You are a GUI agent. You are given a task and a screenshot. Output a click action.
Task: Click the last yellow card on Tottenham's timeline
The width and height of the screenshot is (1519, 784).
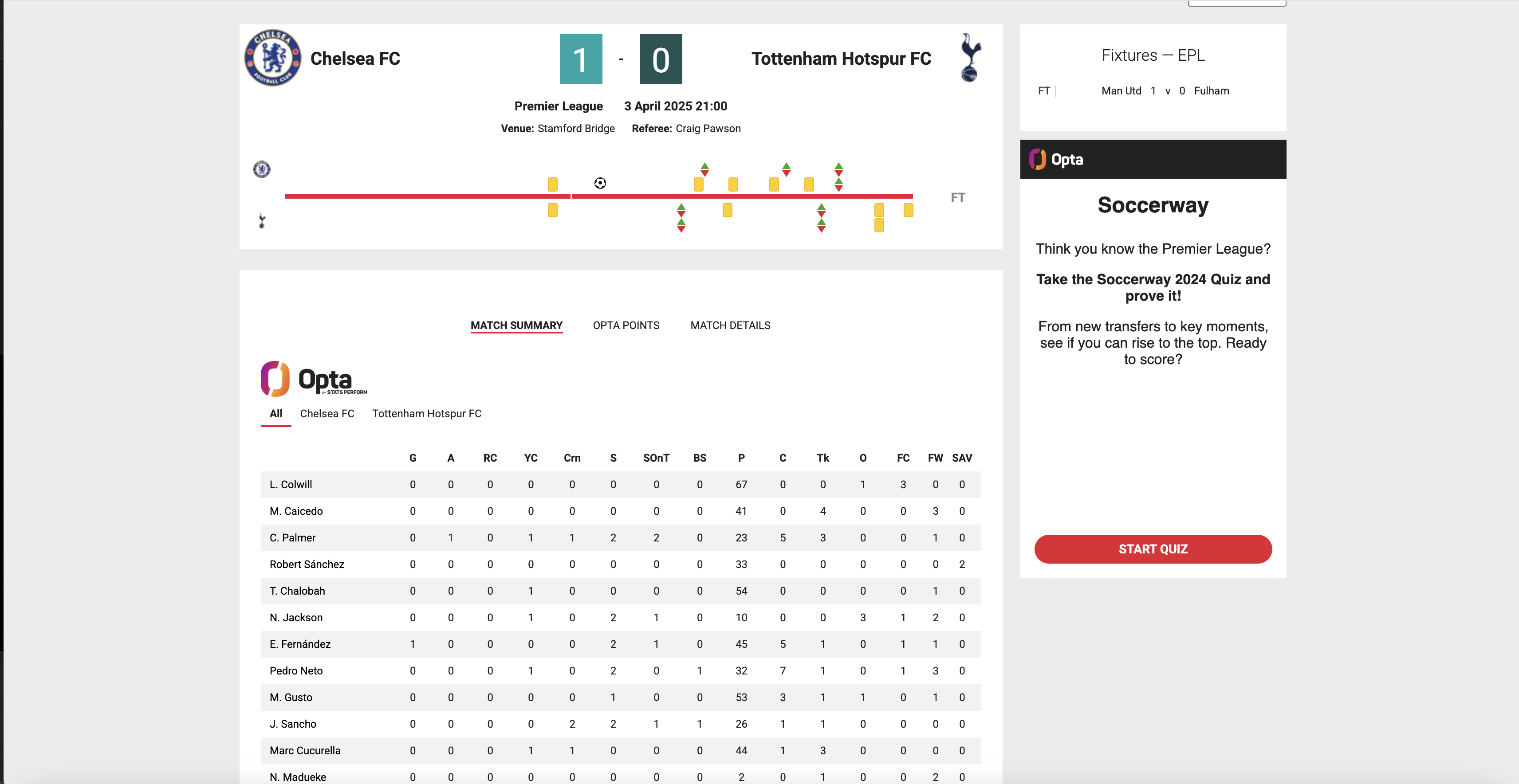pyautogui.click(x=908, y=209)
